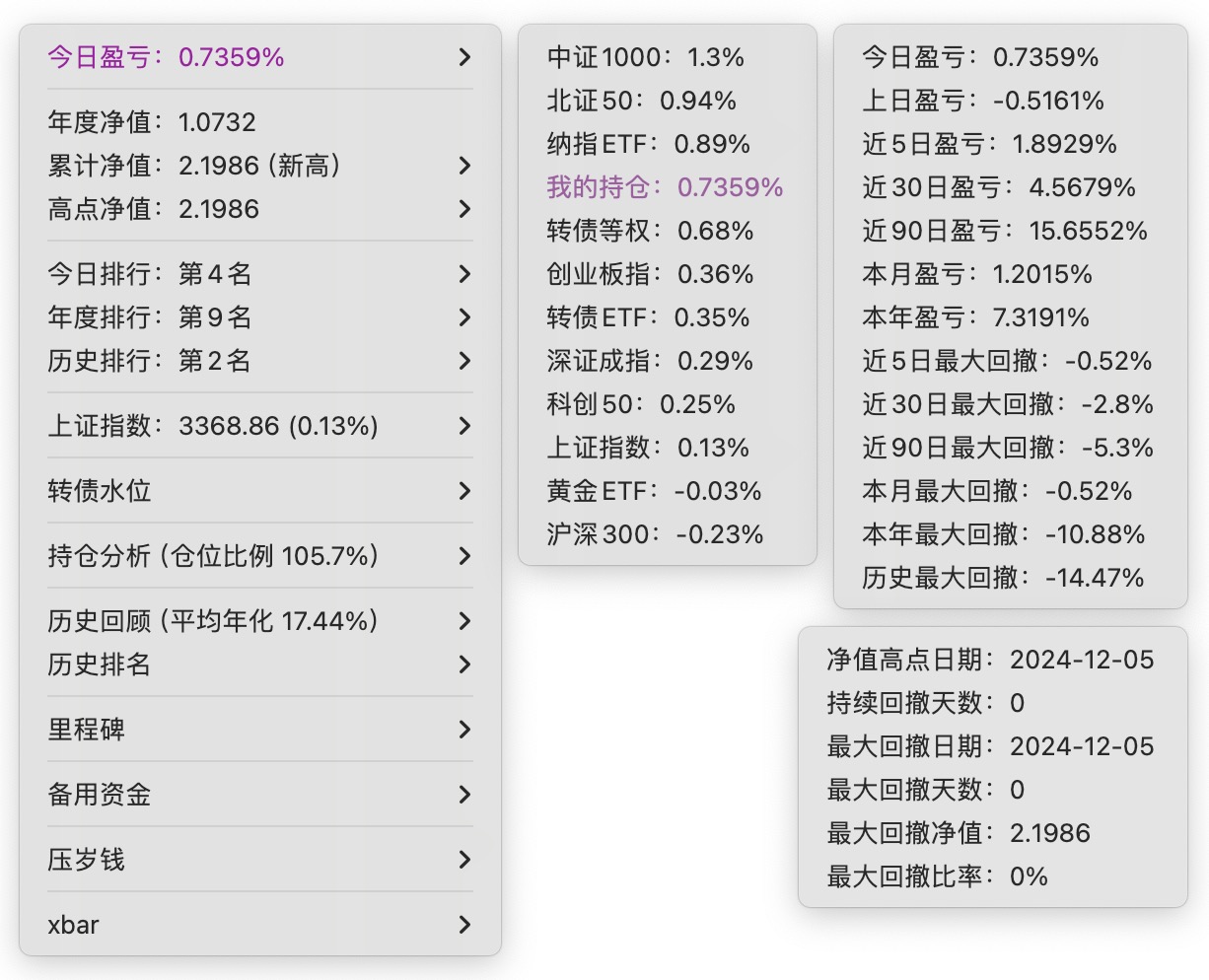Expand chevron beside 今日盈亏 item
Image resolution: width=1209 pixels, height=980 pixels.
[464, 57]
